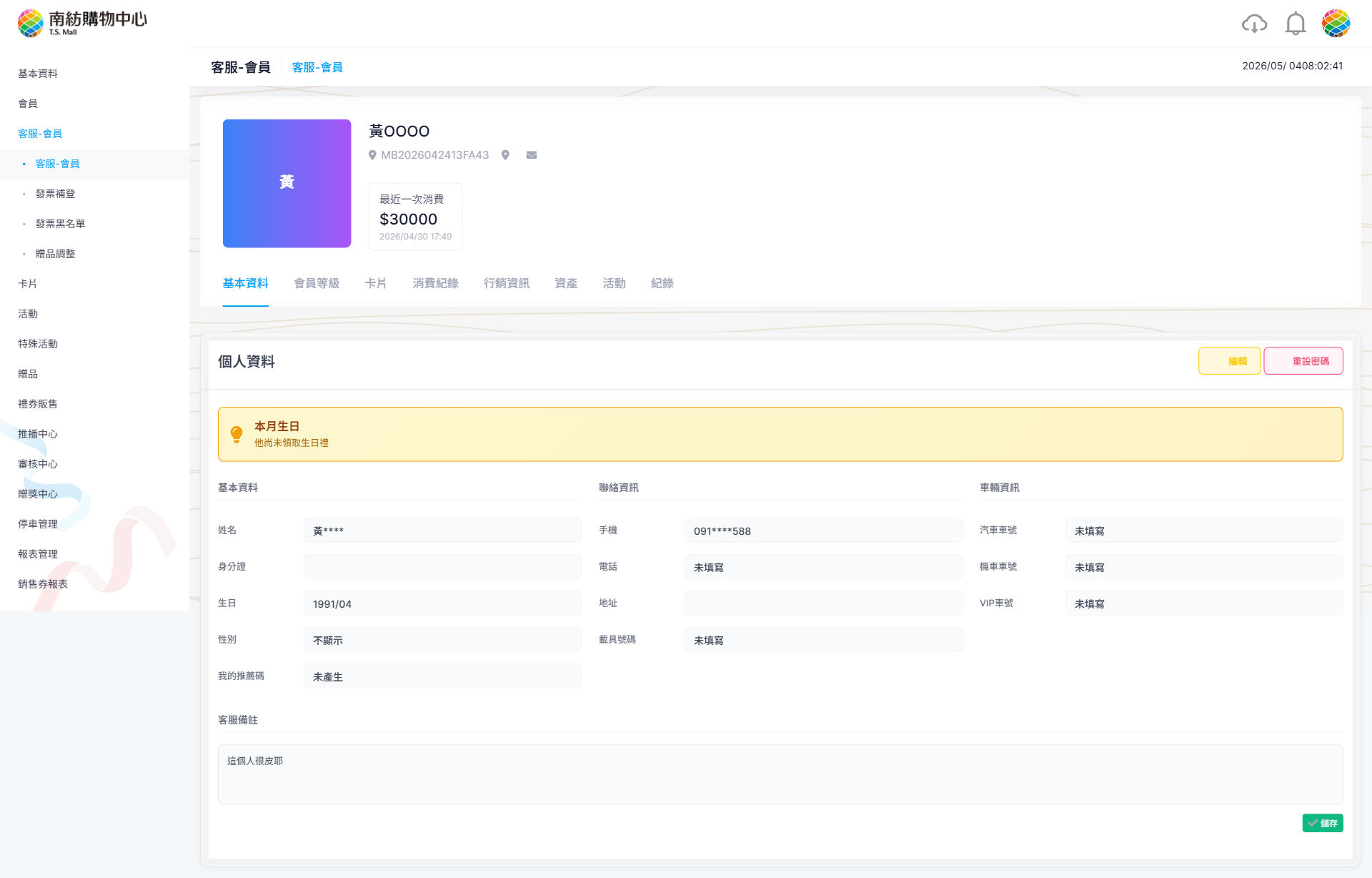Select 發票黑名單 in the sidebar

[60, 224]
